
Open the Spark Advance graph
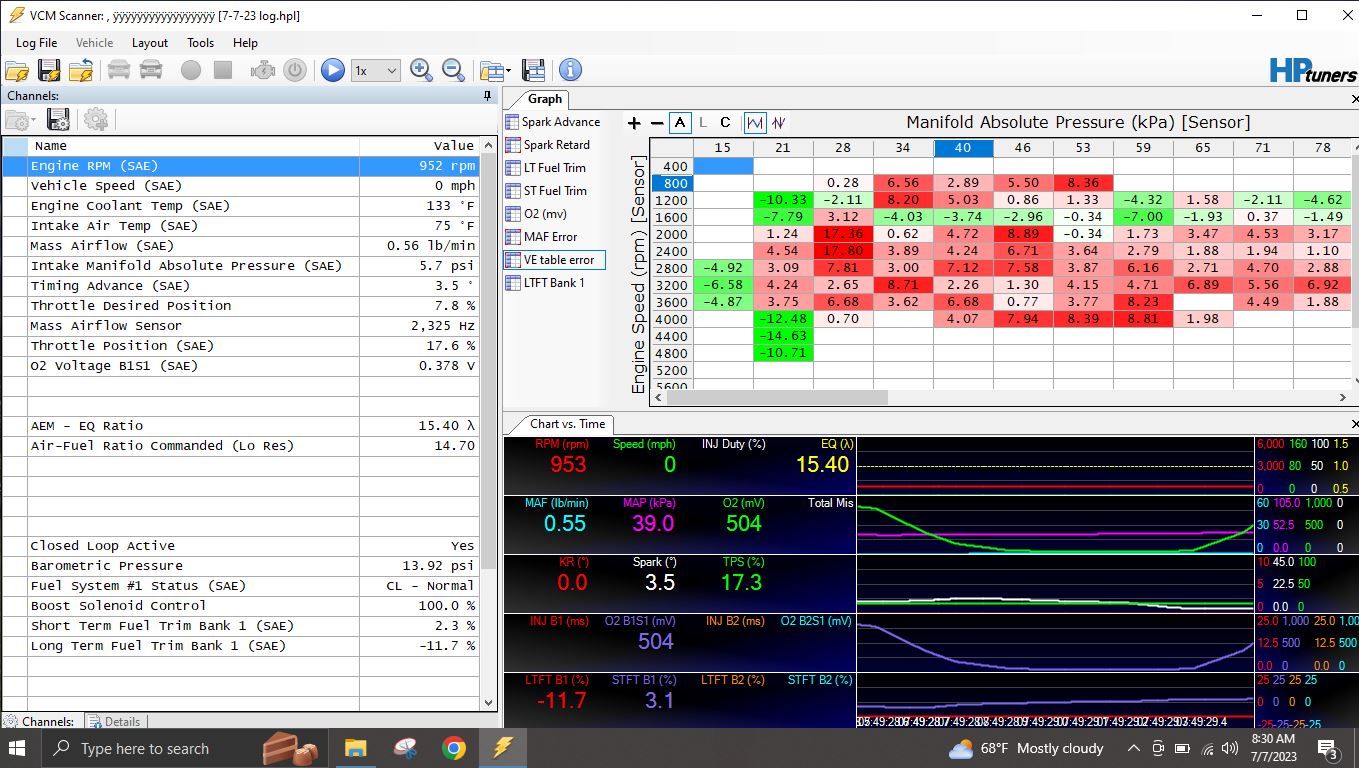pos(554,122)
